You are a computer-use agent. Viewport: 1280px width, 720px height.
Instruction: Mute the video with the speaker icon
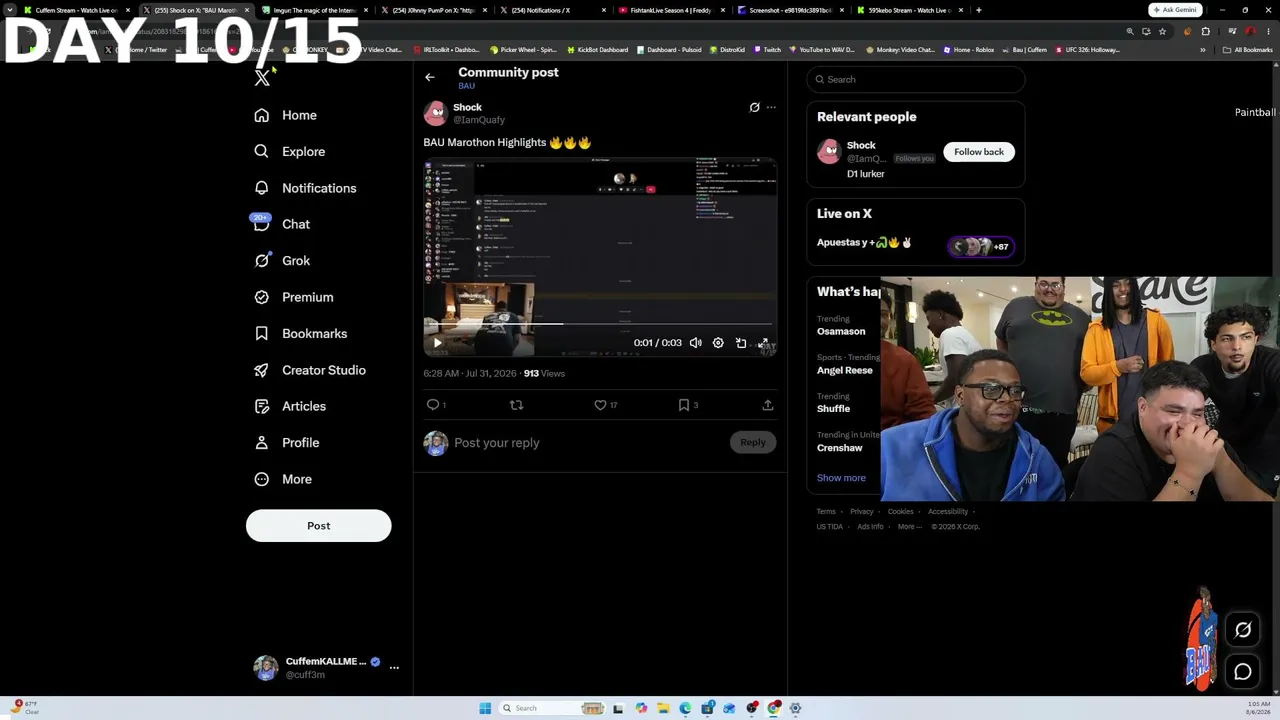pos(696,343)
